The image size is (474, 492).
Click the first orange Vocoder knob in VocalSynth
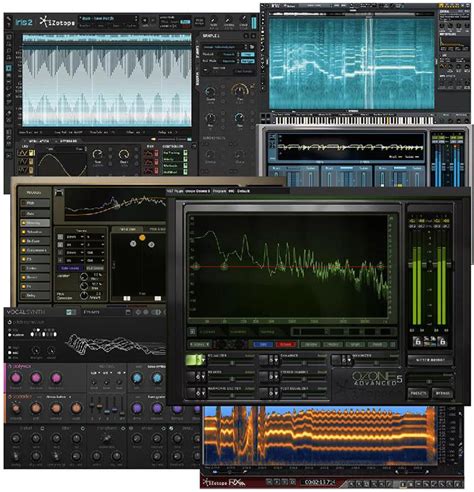coord(15,408)
